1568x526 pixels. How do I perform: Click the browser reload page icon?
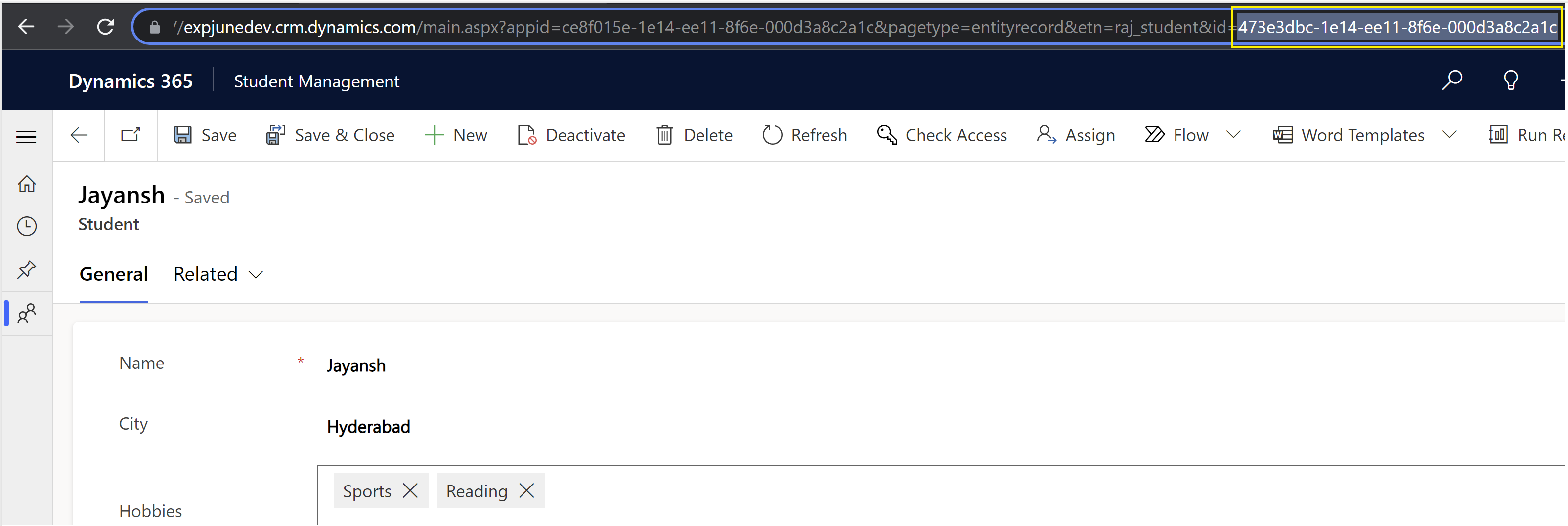[106, 27]
